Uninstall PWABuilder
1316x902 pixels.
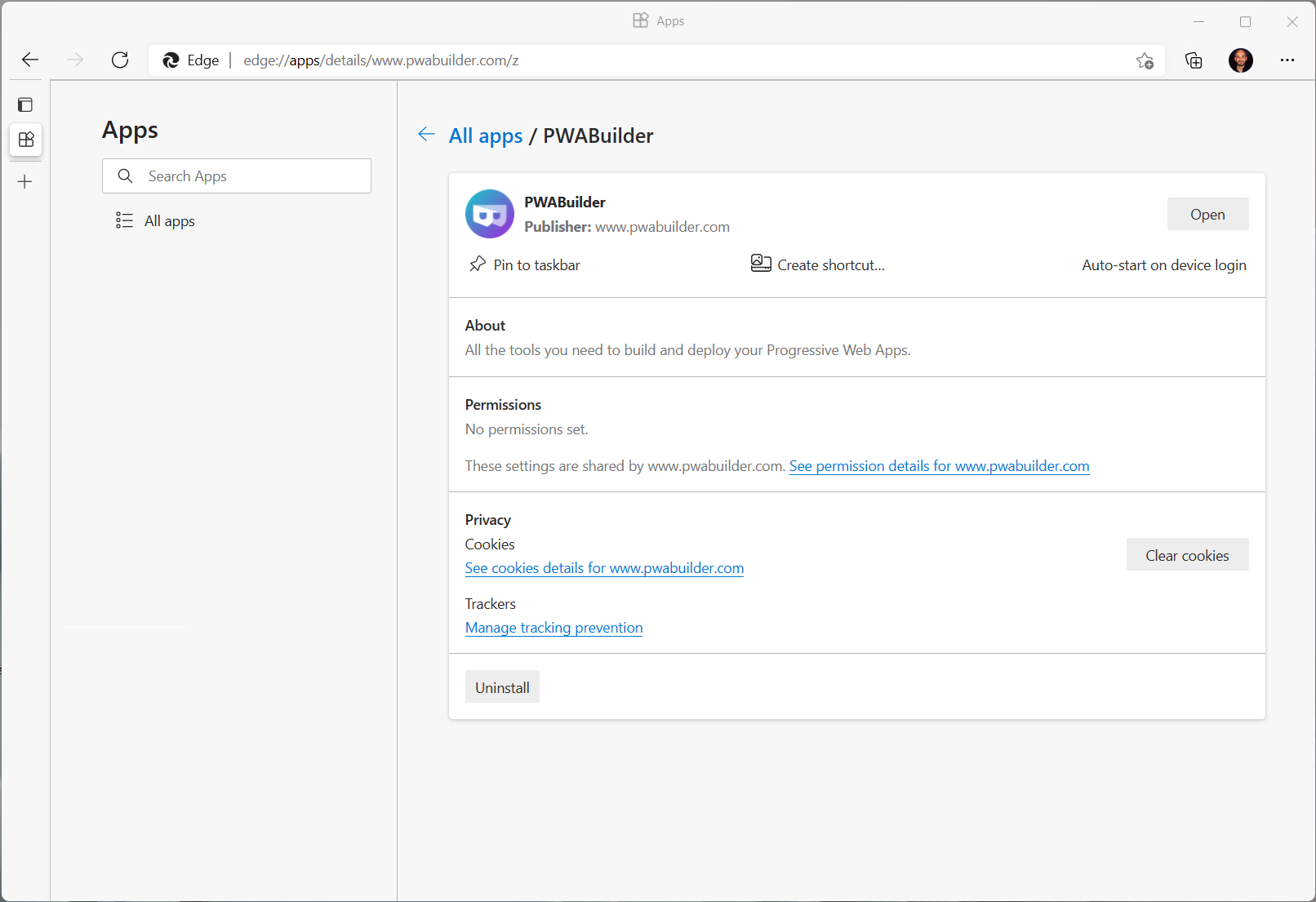coord(502,686)
